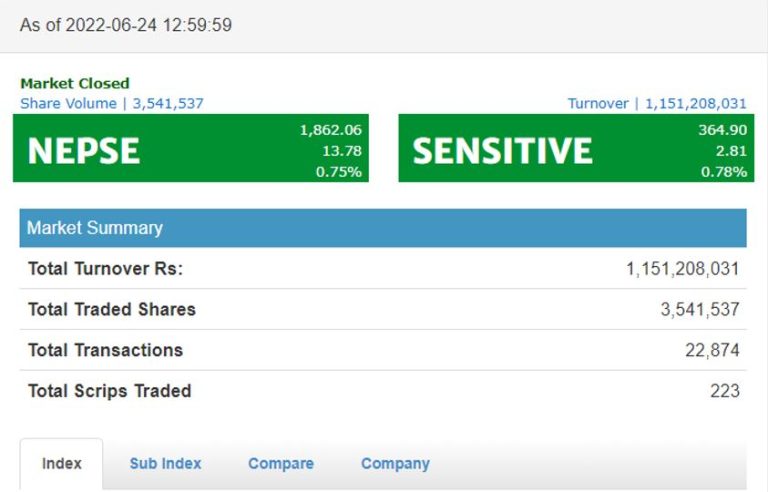
Task: Click the Market Summary header bar
Action: (383, 228)
